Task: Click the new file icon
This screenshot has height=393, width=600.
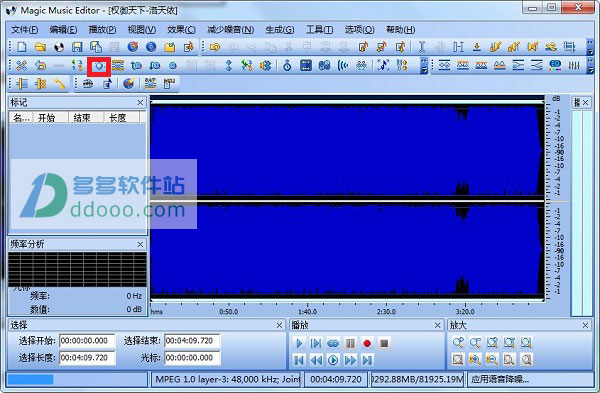Action: (22, 47)
